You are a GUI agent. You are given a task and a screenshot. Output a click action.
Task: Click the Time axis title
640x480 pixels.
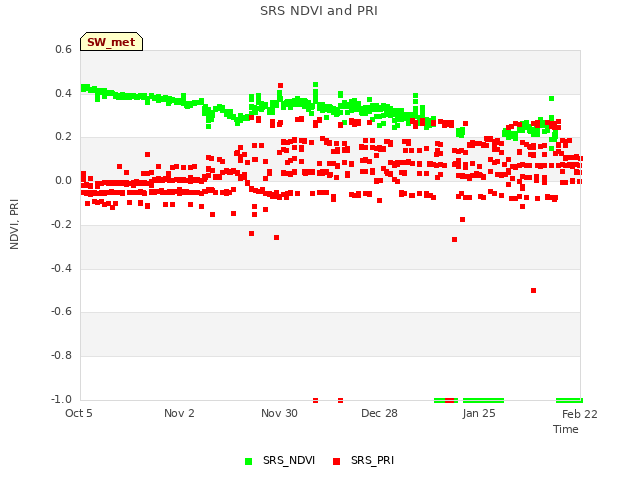(x=566, y=429)
